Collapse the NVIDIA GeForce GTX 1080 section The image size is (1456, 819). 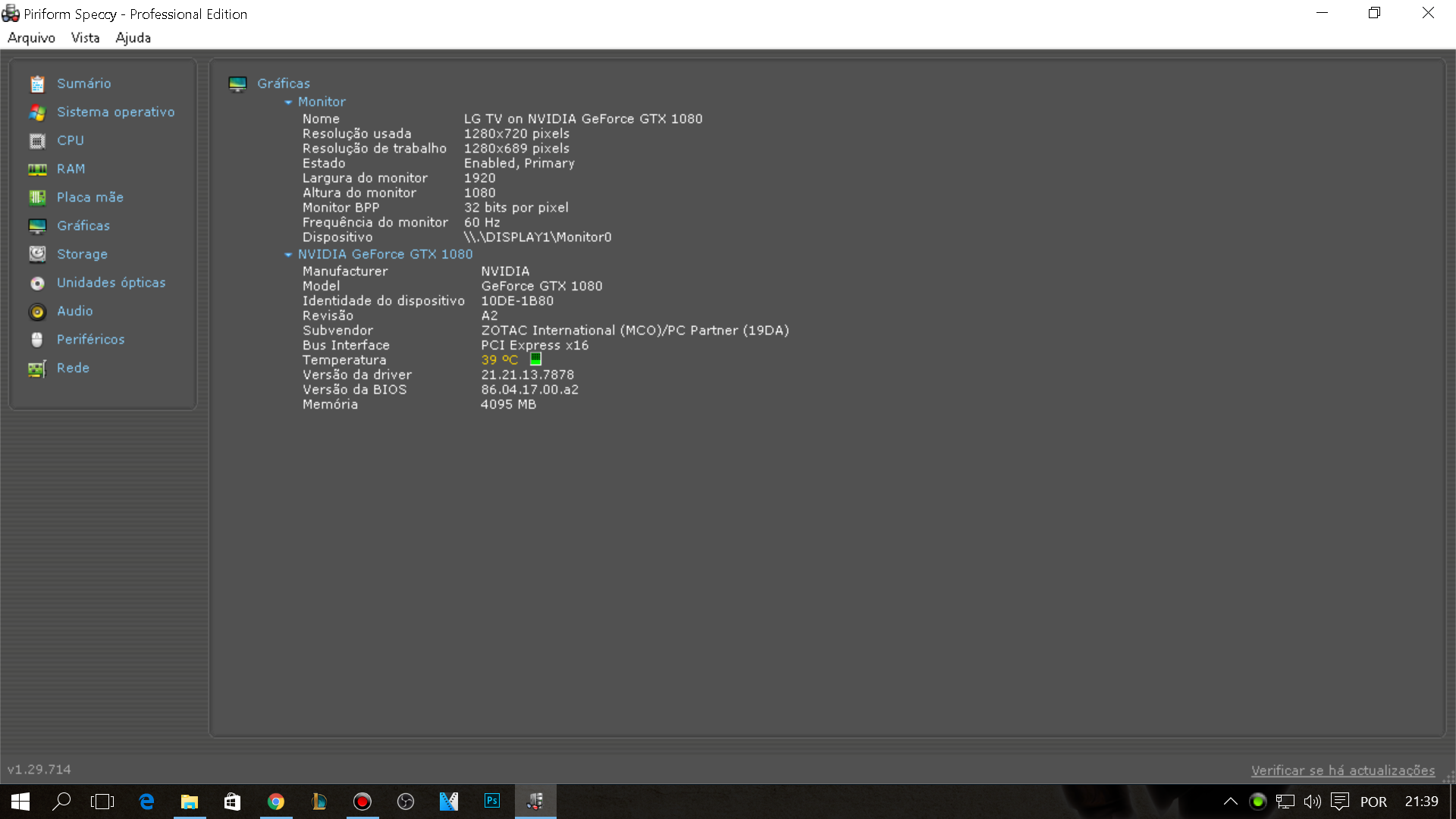point(288,255)
